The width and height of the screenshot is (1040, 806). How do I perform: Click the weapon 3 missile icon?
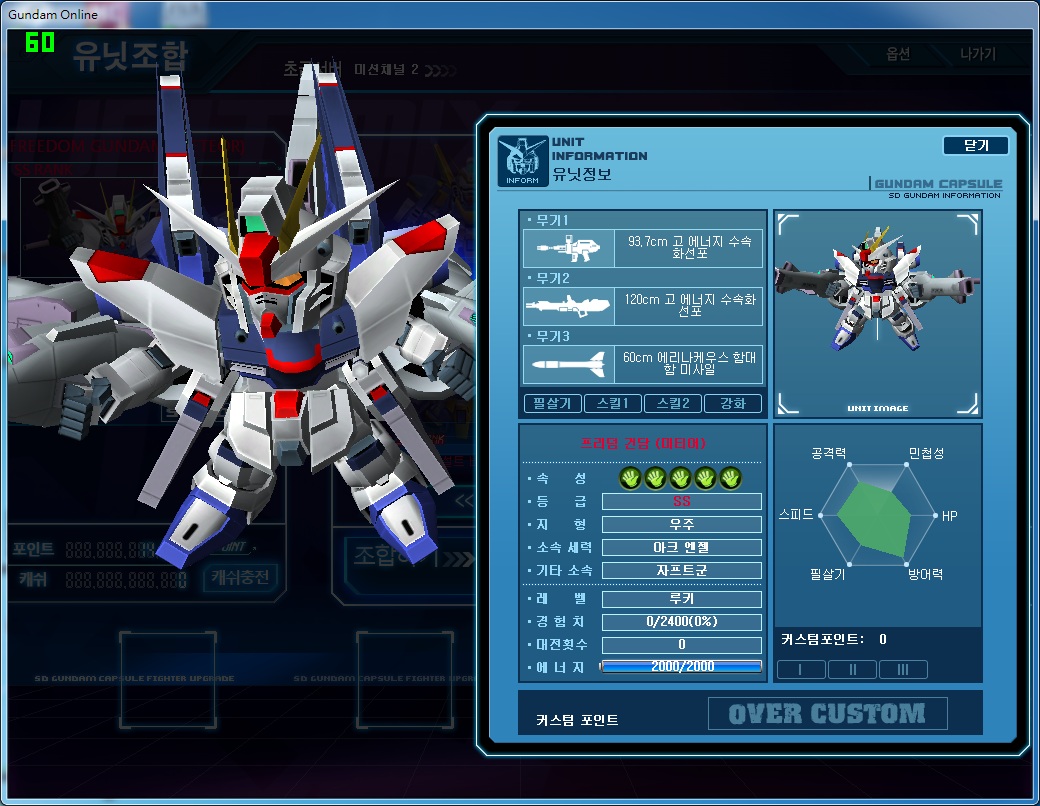point(568,364)
